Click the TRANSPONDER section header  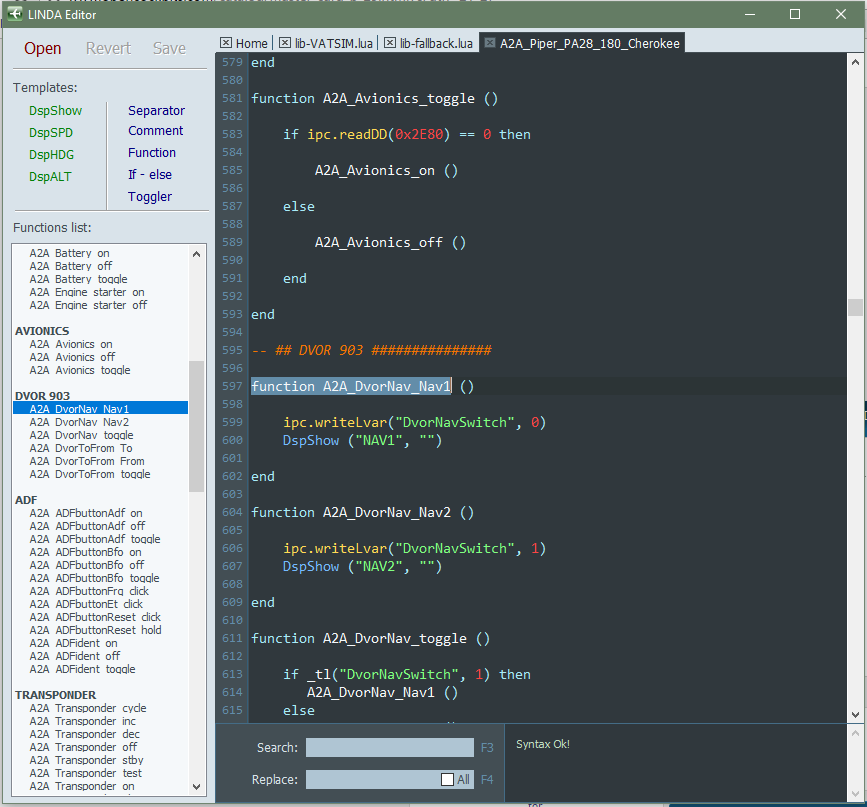pos(55,695)
